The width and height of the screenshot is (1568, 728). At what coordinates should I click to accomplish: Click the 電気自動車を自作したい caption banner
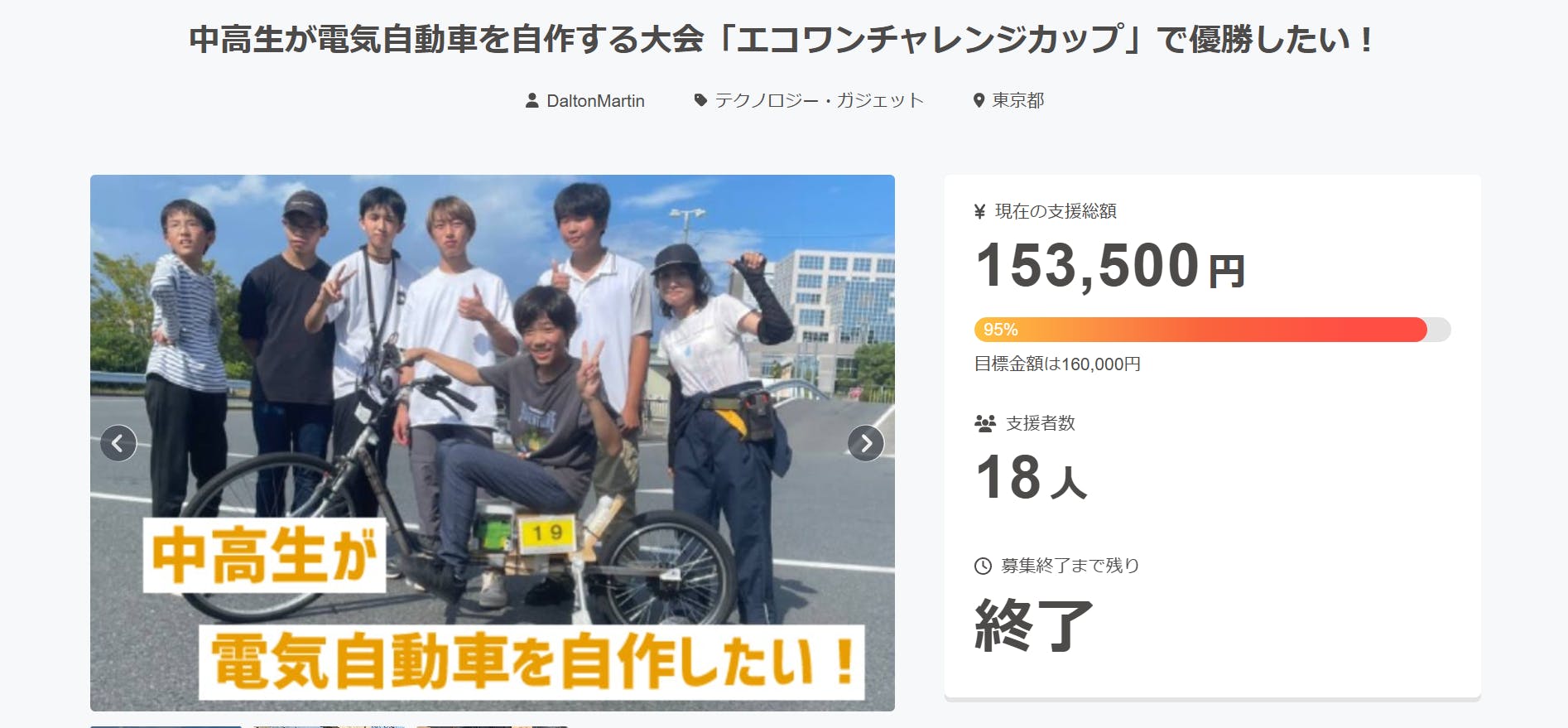pyautogui.click(x=531, y=663)
